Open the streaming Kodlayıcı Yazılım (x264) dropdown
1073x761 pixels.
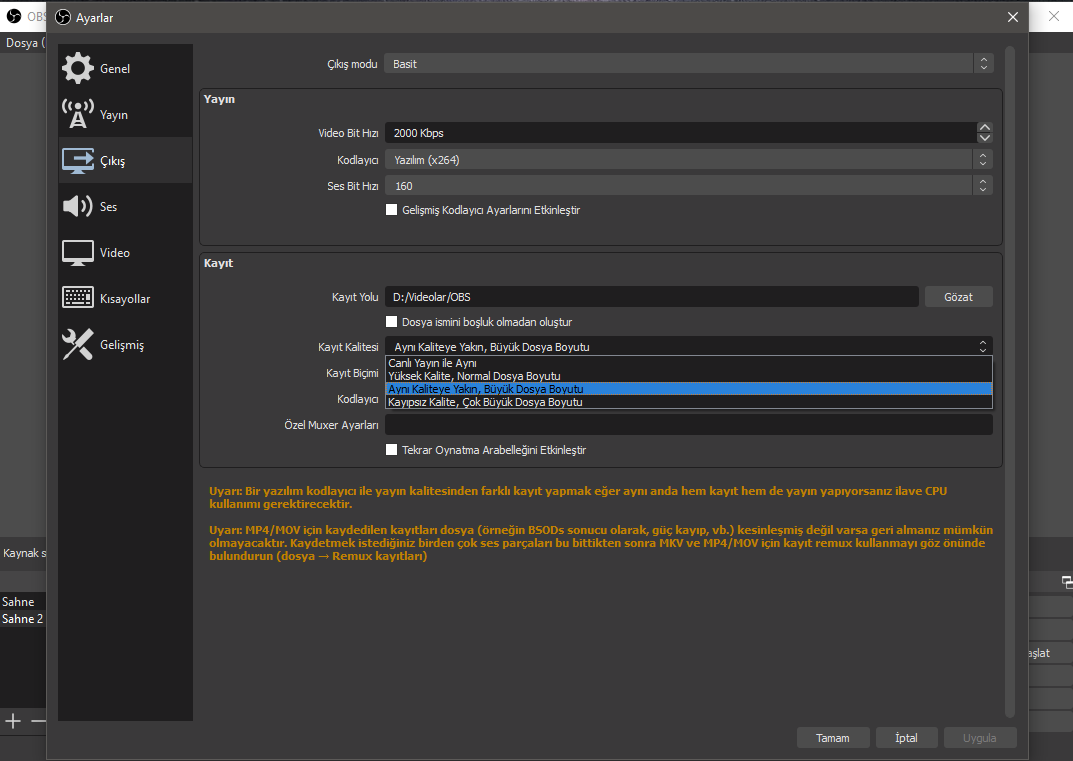point(688,159)
